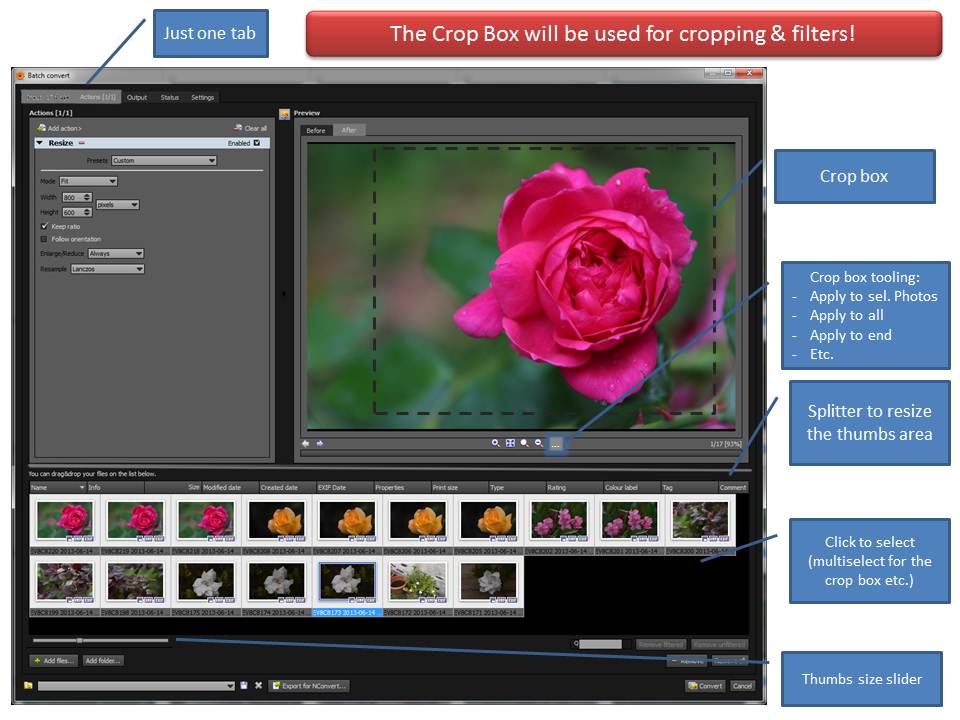Image resolution: width=960 pixels, height=720 pixels.
Task: Open the Presets Custom dropdown
Action: tap(164, 160)
